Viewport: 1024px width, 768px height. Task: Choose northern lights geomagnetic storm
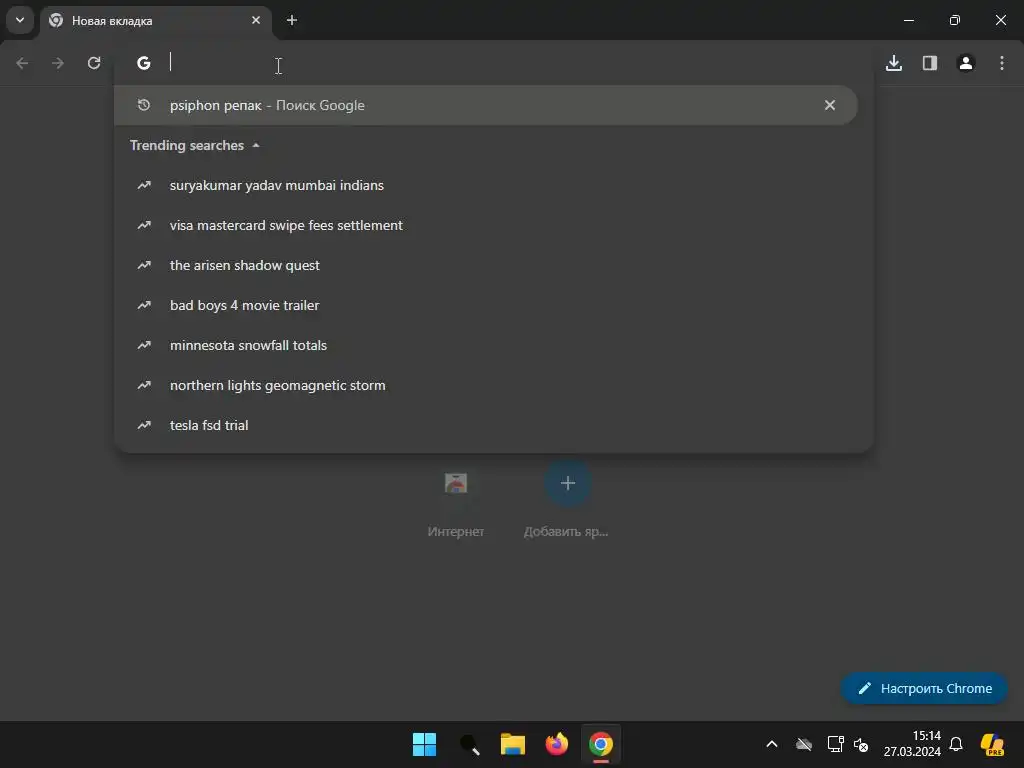coord(493,385)
